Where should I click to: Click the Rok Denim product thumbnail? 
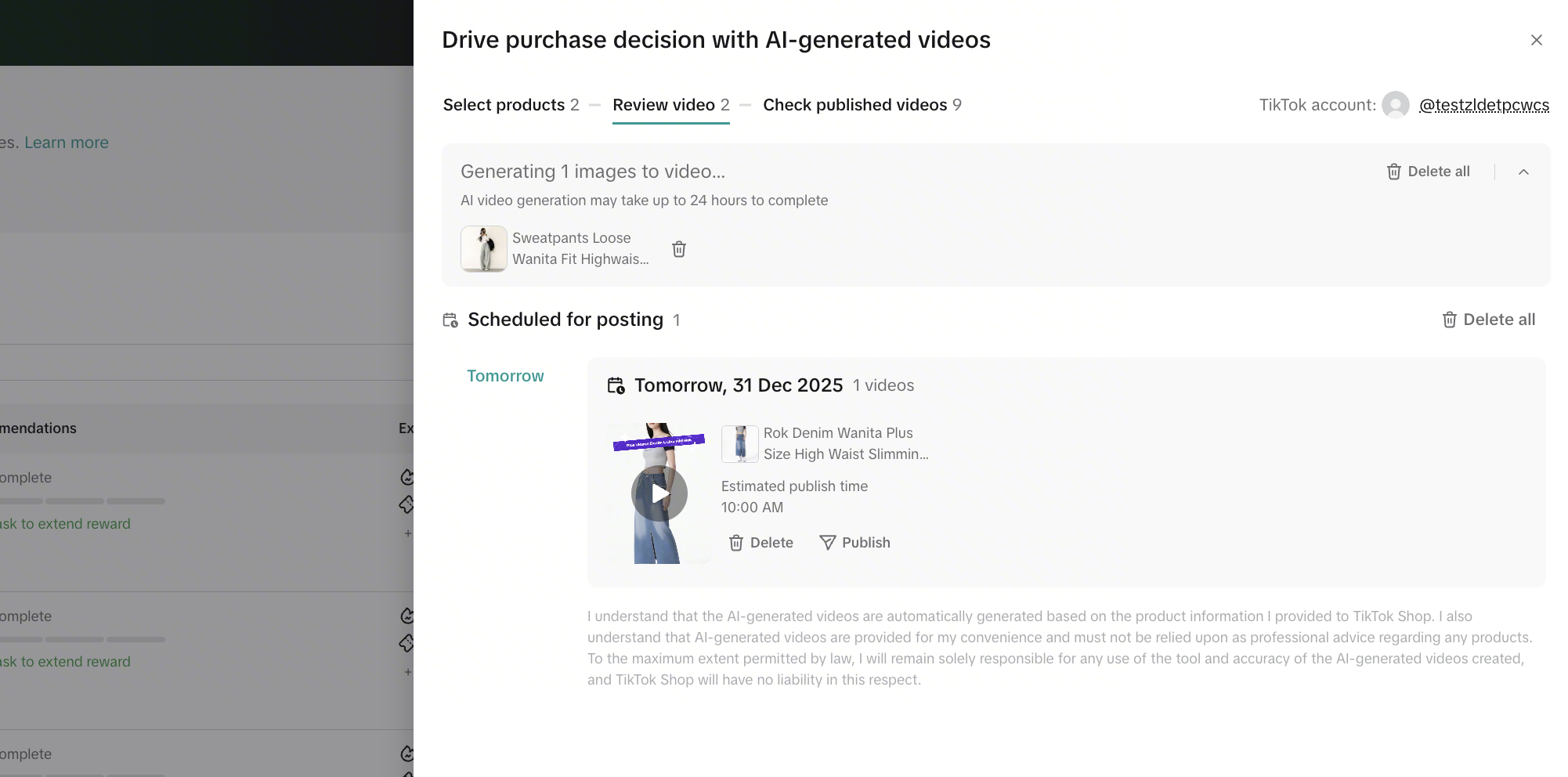pyautogui.click(x=739, y=444)
